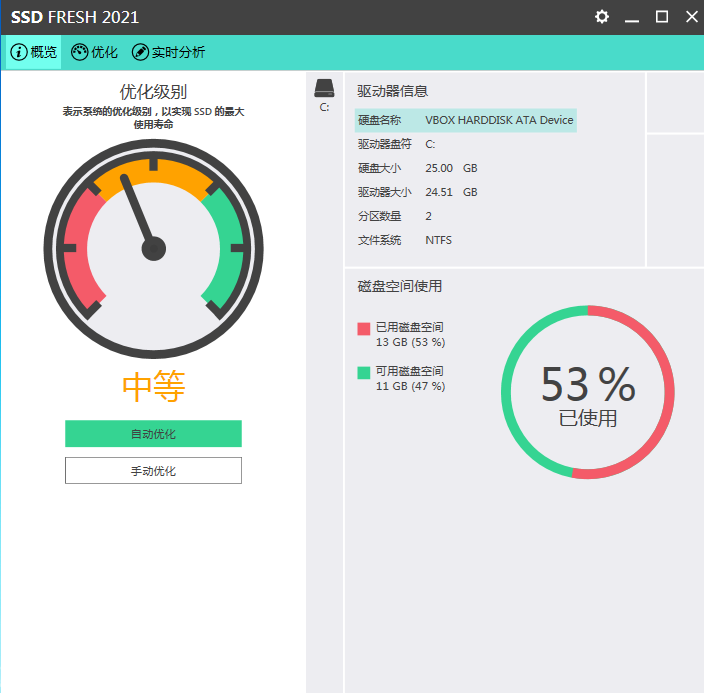The image size is (704, 693).
Task: Click the info icon beside 概览
Action: pos(19,52)
